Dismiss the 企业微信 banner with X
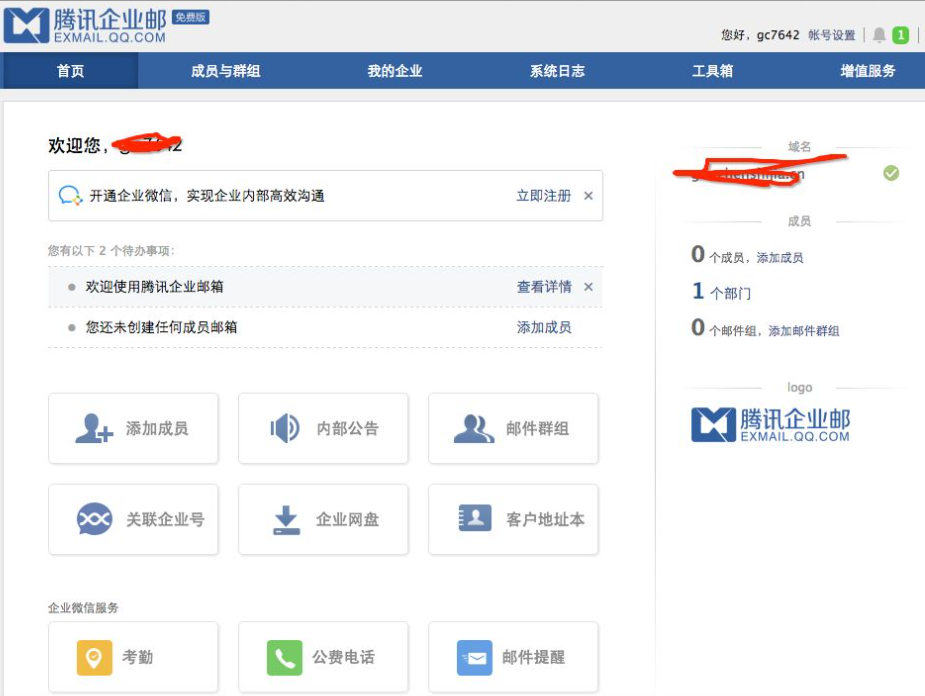This screenshot has height=696, width=925. tap(588, 196)
